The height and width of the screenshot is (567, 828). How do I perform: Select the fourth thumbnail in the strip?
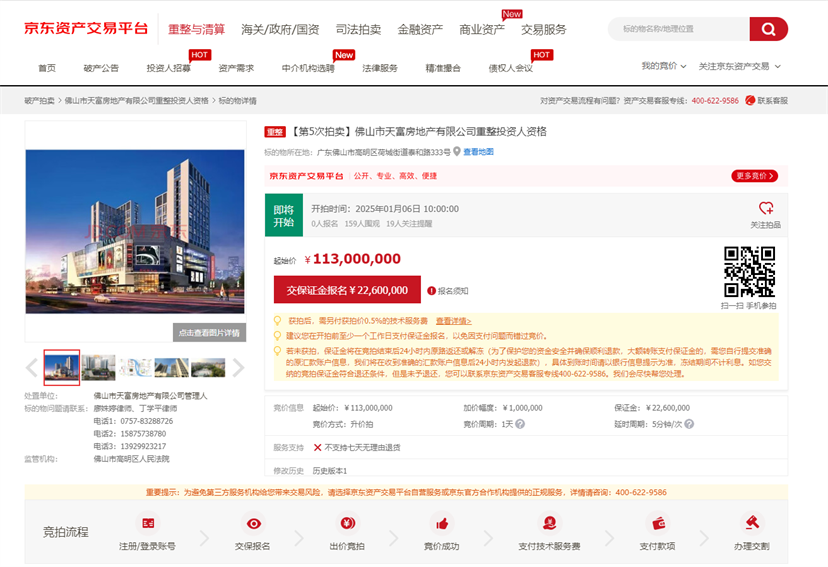pos(172,367)
